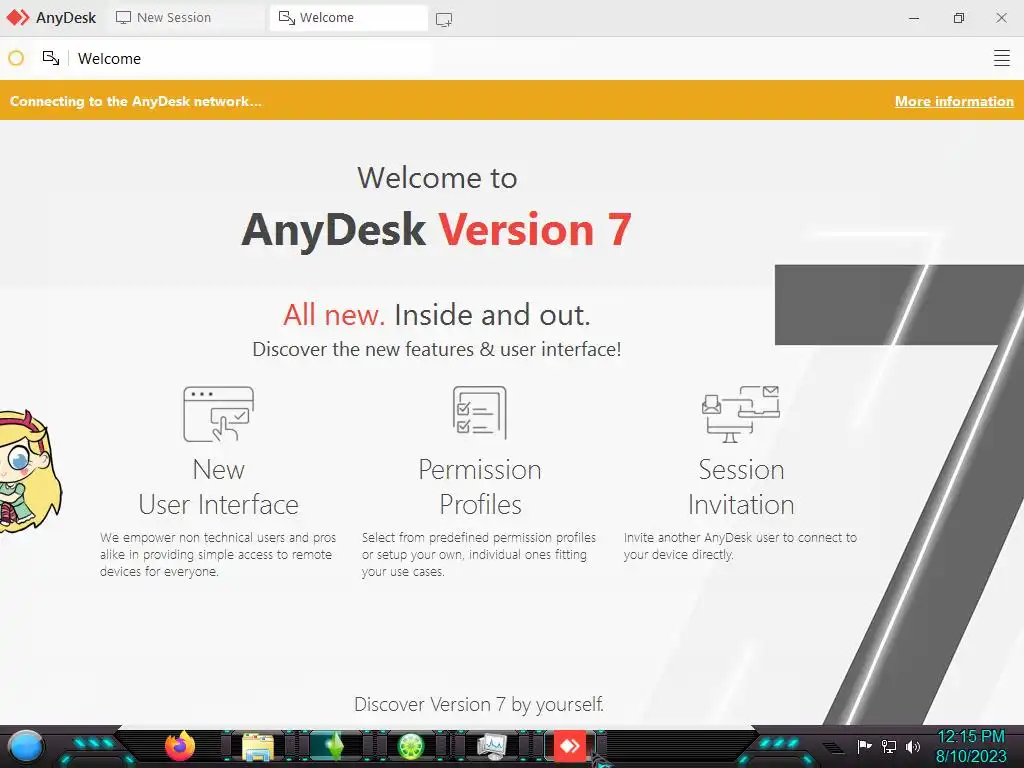Open the lime slice taskbar icon
The height and width of the screenshot is (768, 1024).
(x=411, y=746)
